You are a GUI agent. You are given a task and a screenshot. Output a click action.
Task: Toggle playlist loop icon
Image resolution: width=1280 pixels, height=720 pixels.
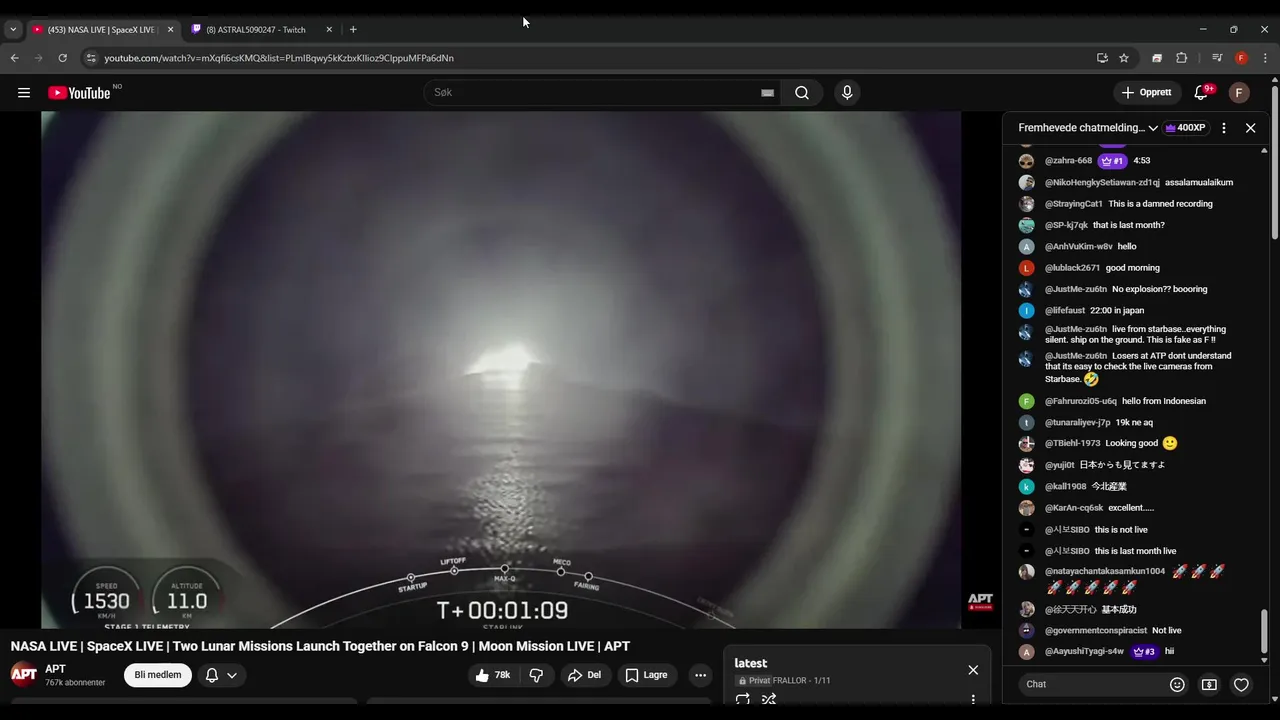(x=743, y=699)
